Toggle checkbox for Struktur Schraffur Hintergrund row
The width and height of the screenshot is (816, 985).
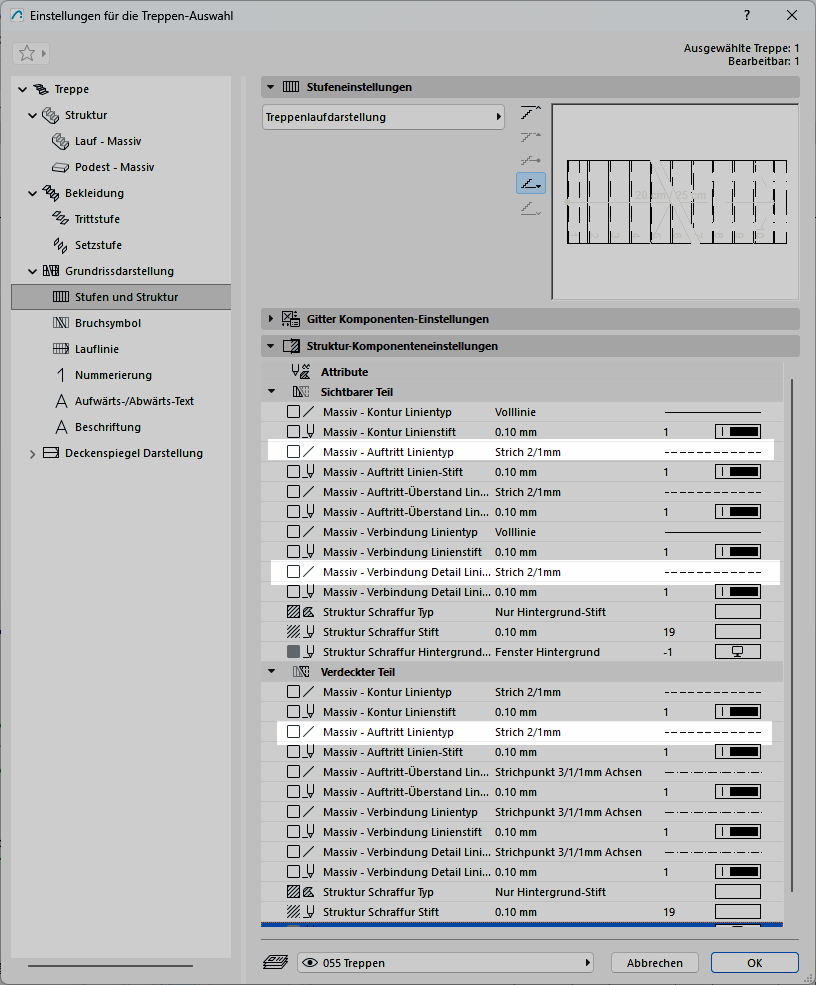[x=293, y=652]
